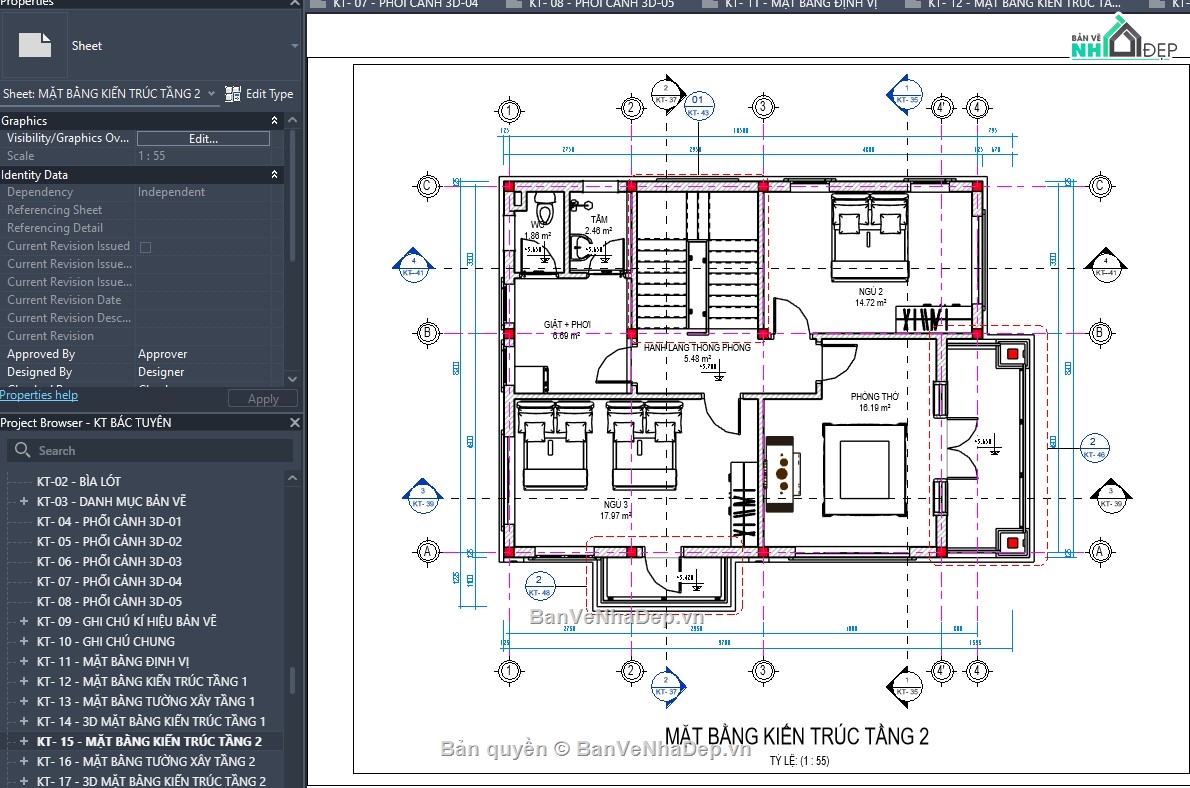Screen dimensions: 1190x788
Task: Click grid bubble 4' at bottom
Action: [941, 671]
